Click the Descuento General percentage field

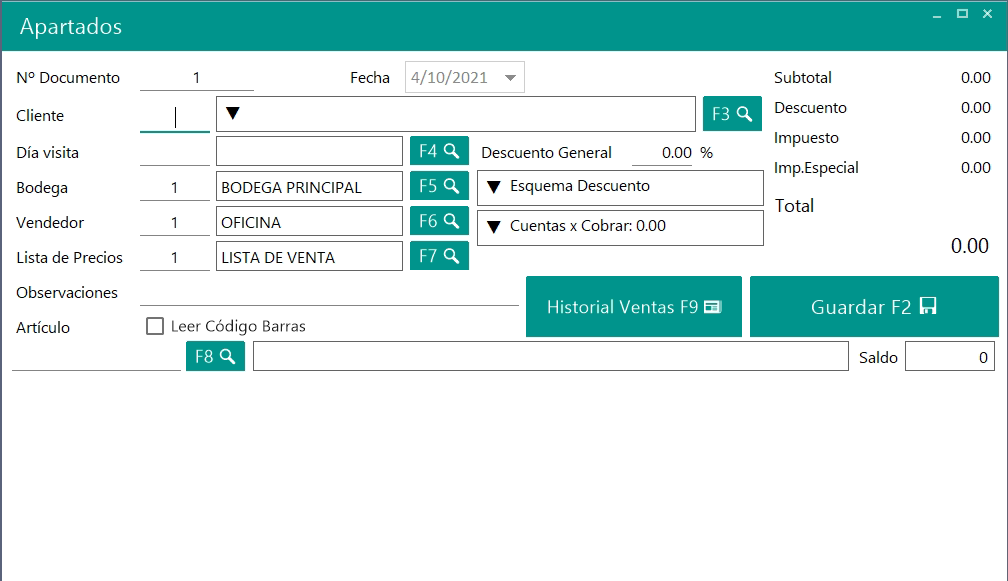point(662,153)
